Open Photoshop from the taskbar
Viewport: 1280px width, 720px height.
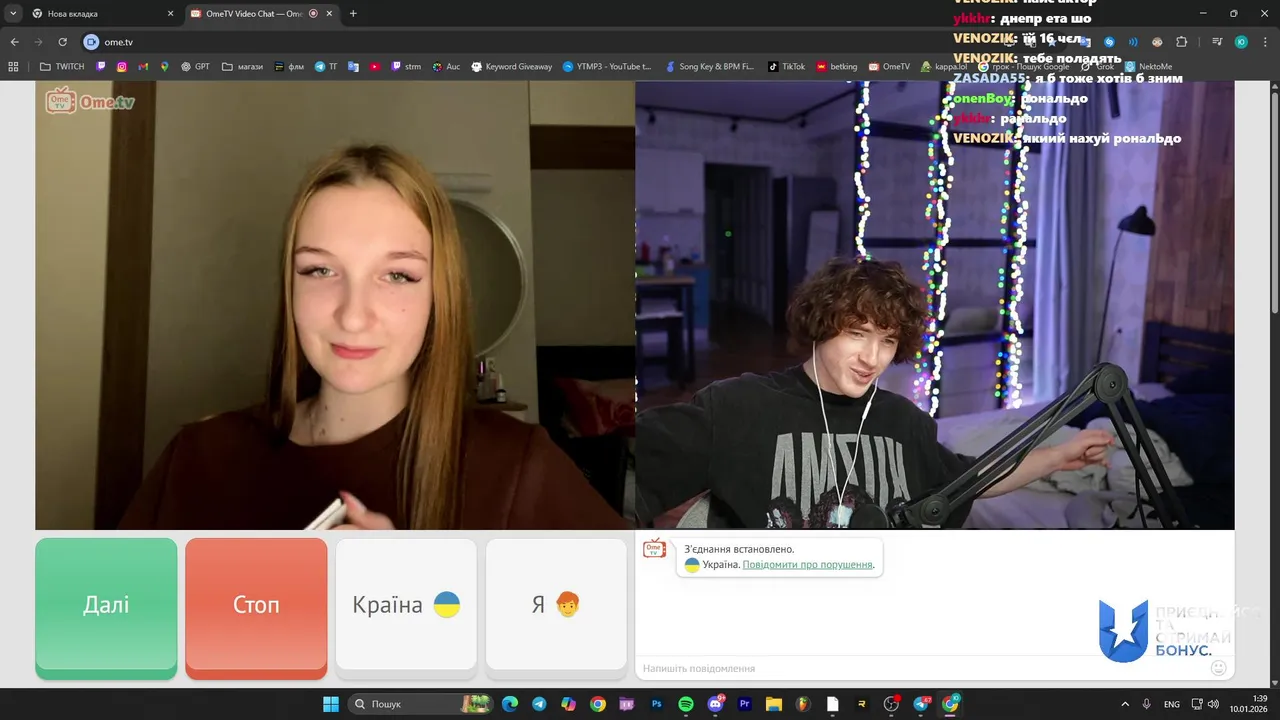click(x=657, y=704)
